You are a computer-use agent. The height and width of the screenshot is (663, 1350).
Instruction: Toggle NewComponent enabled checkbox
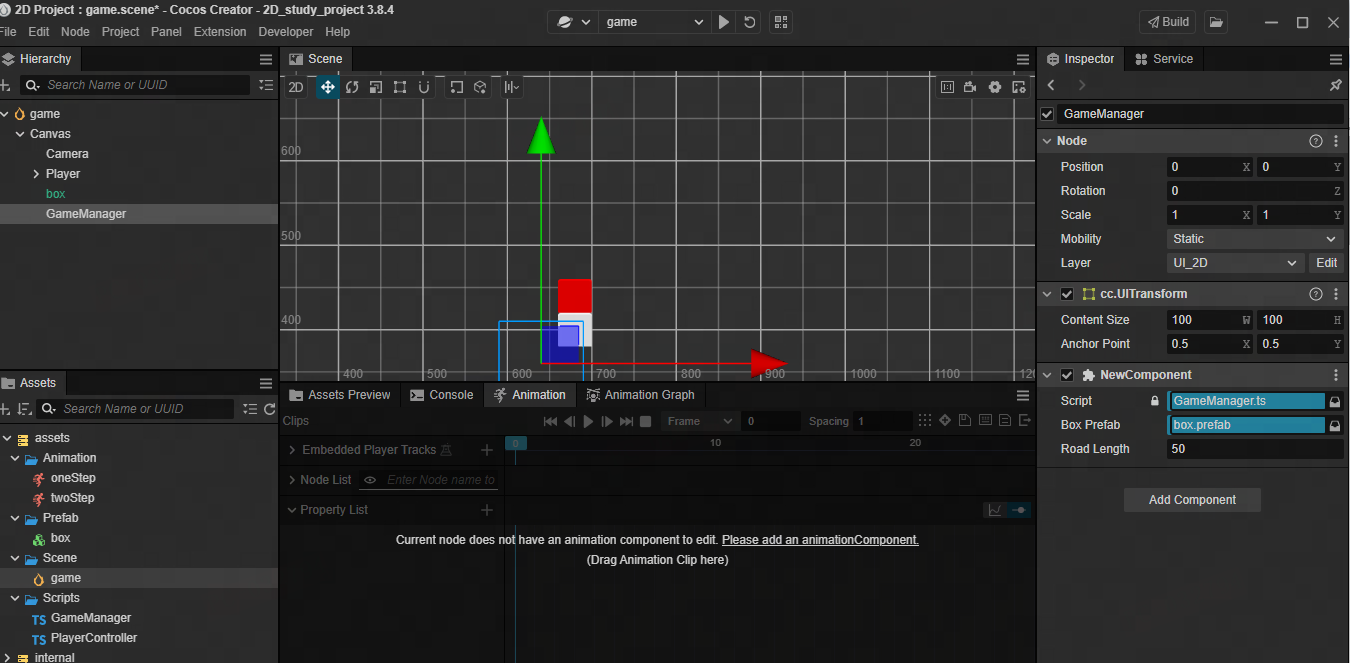coord(1067,375)
